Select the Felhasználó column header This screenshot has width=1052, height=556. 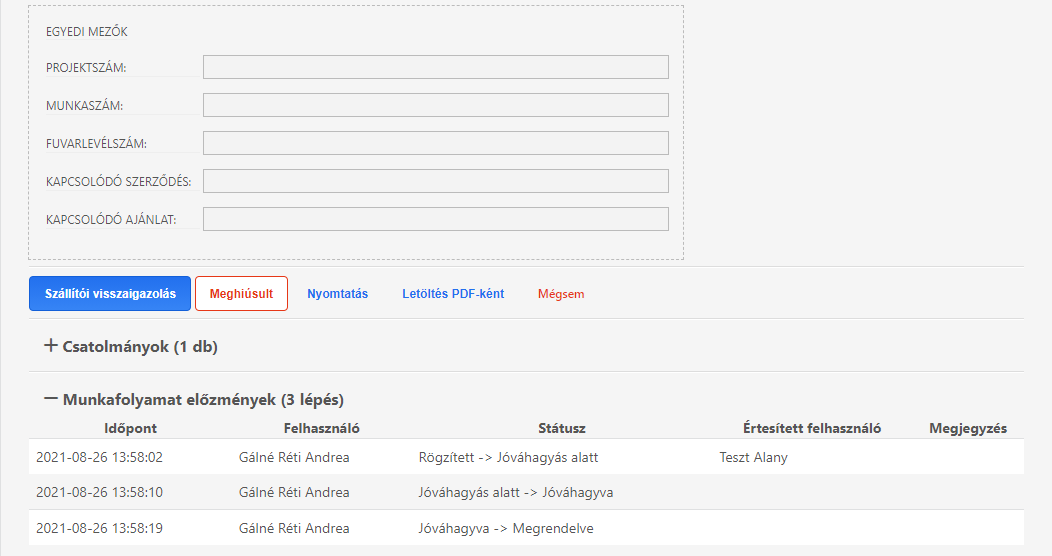click(x=321, y=428)
